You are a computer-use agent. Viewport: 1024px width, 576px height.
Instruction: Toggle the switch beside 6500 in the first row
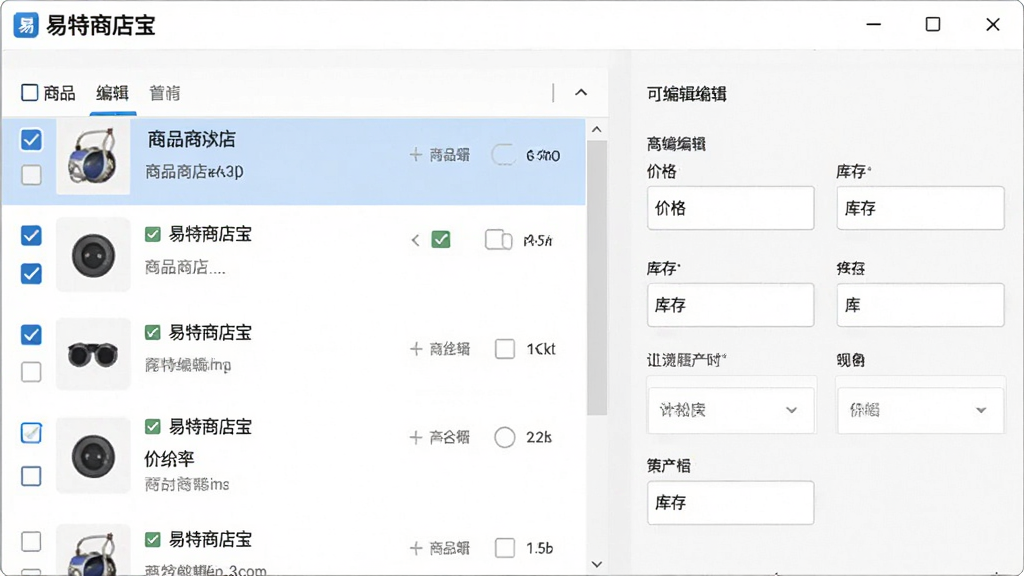coord(504,155)
